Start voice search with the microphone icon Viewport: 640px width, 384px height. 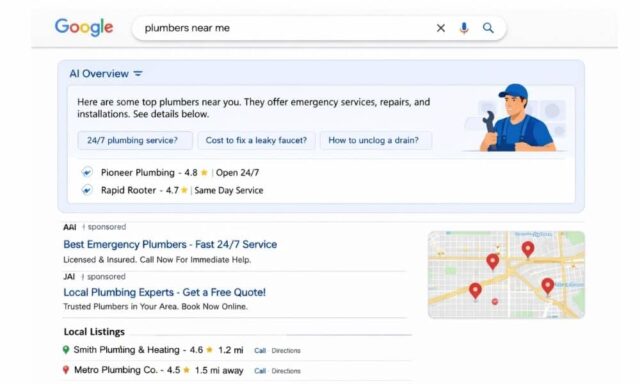464,28
